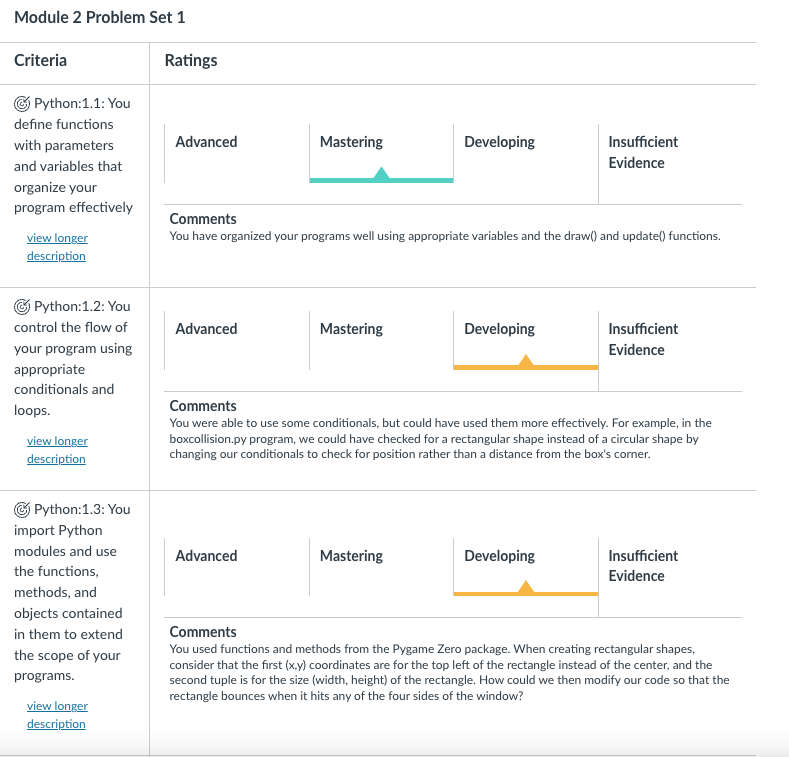
Task: Pick Developing rating for Python:1.2
Action: 499,329
